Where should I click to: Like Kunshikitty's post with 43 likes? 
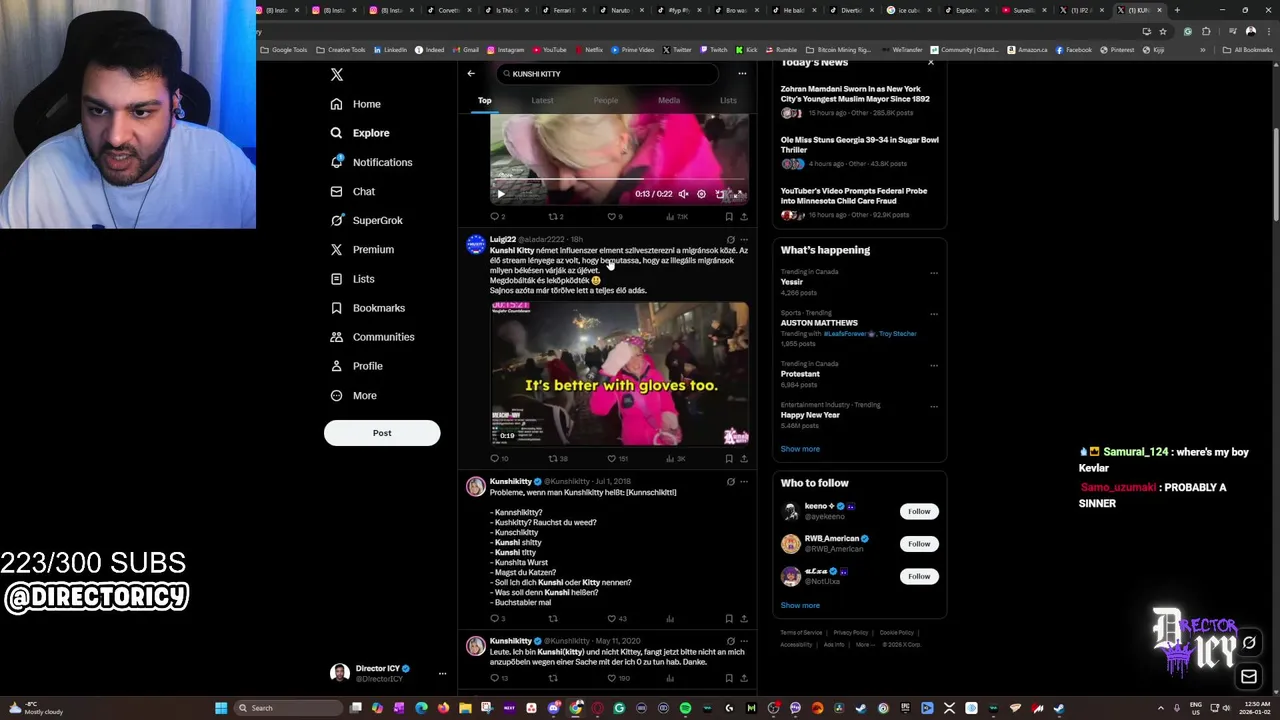(617, 619)
